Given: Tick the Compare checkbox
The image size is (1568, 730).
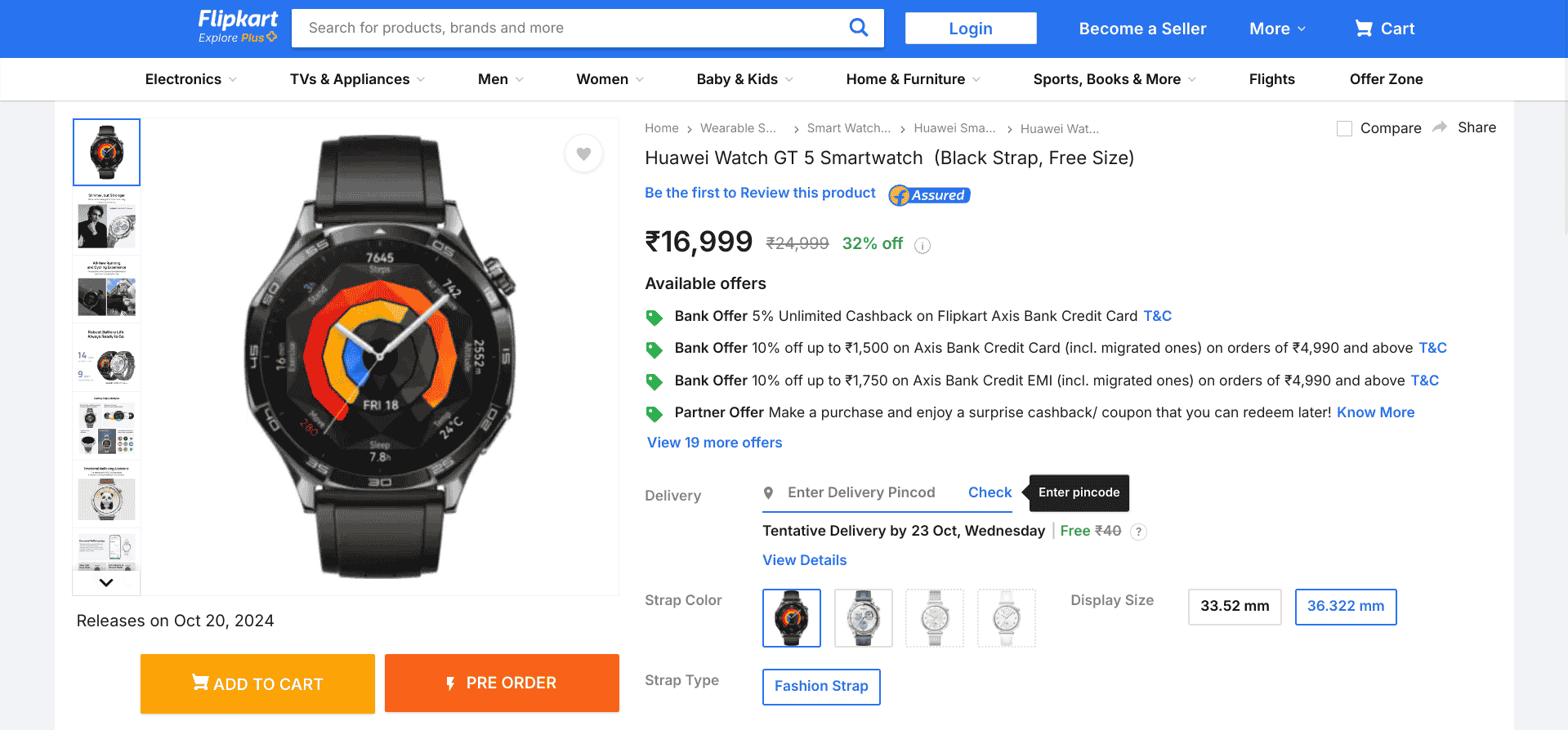Looking at the screenshot, I should pos(1344,129).
